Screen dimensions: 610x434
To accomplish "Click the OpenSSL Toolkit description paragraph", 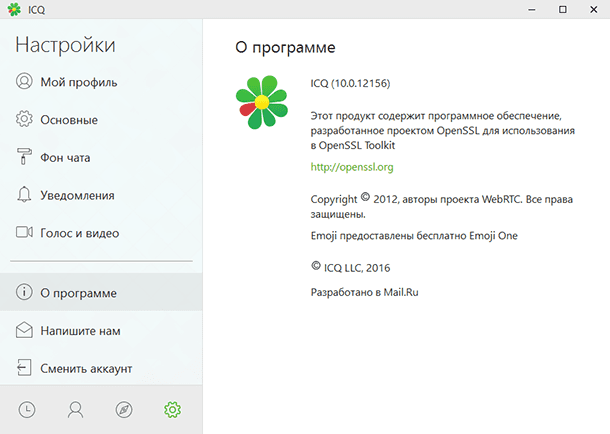I will tap(443, 131).
